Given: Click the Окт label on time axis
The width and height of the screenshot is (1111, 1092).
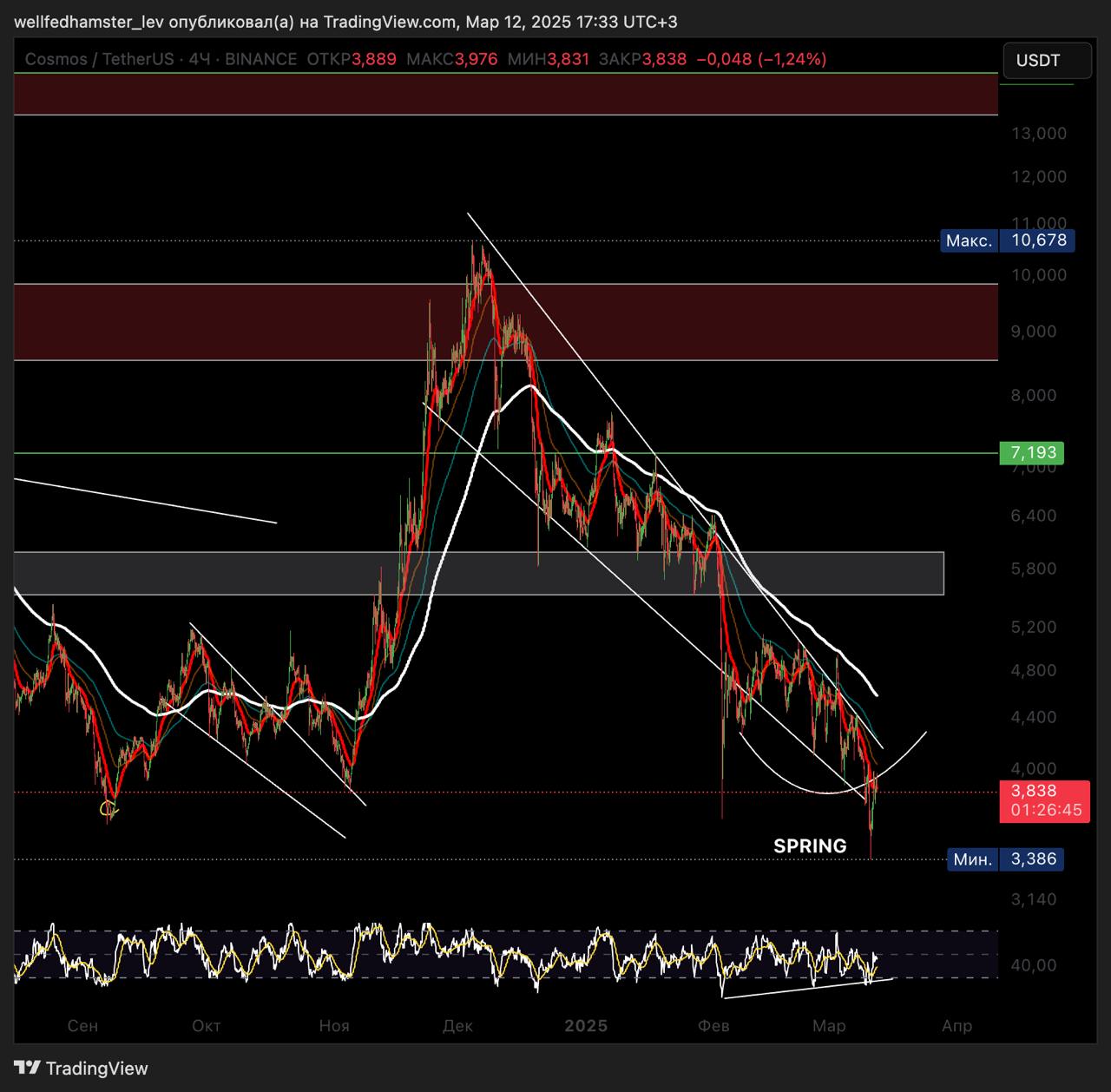Looking at the screenshot, I should tap(207, 1026).
